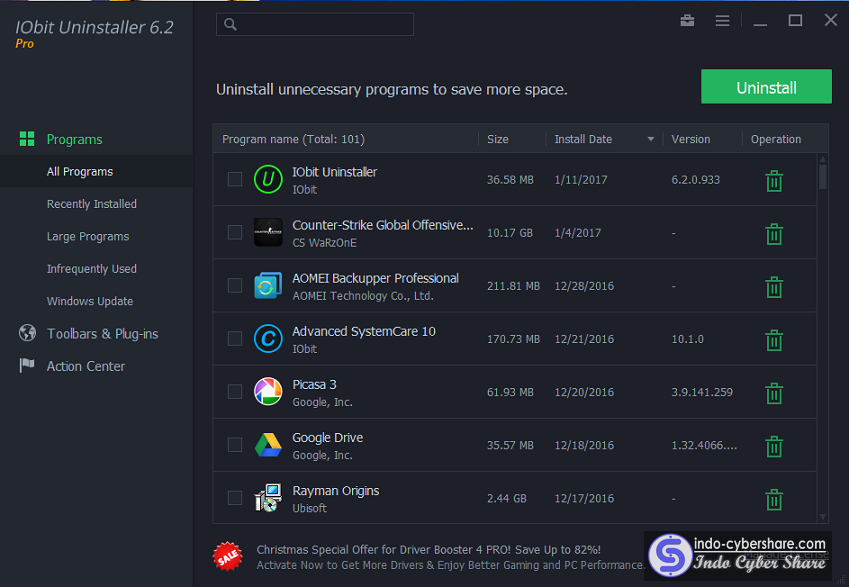The width and height of the screenshot is (849, 587).
Task: Click the Google Drive row trash icon
Action: [x=774, y=446]
